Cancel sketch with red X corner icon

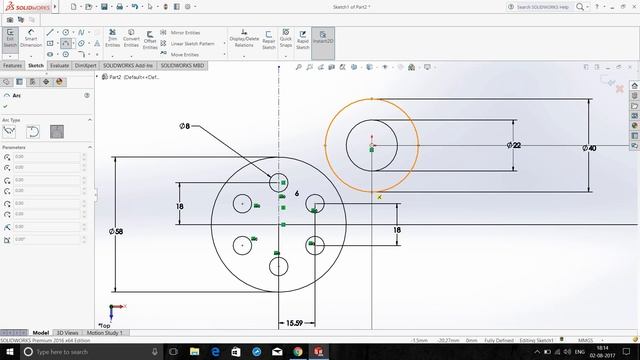point(620,88)
